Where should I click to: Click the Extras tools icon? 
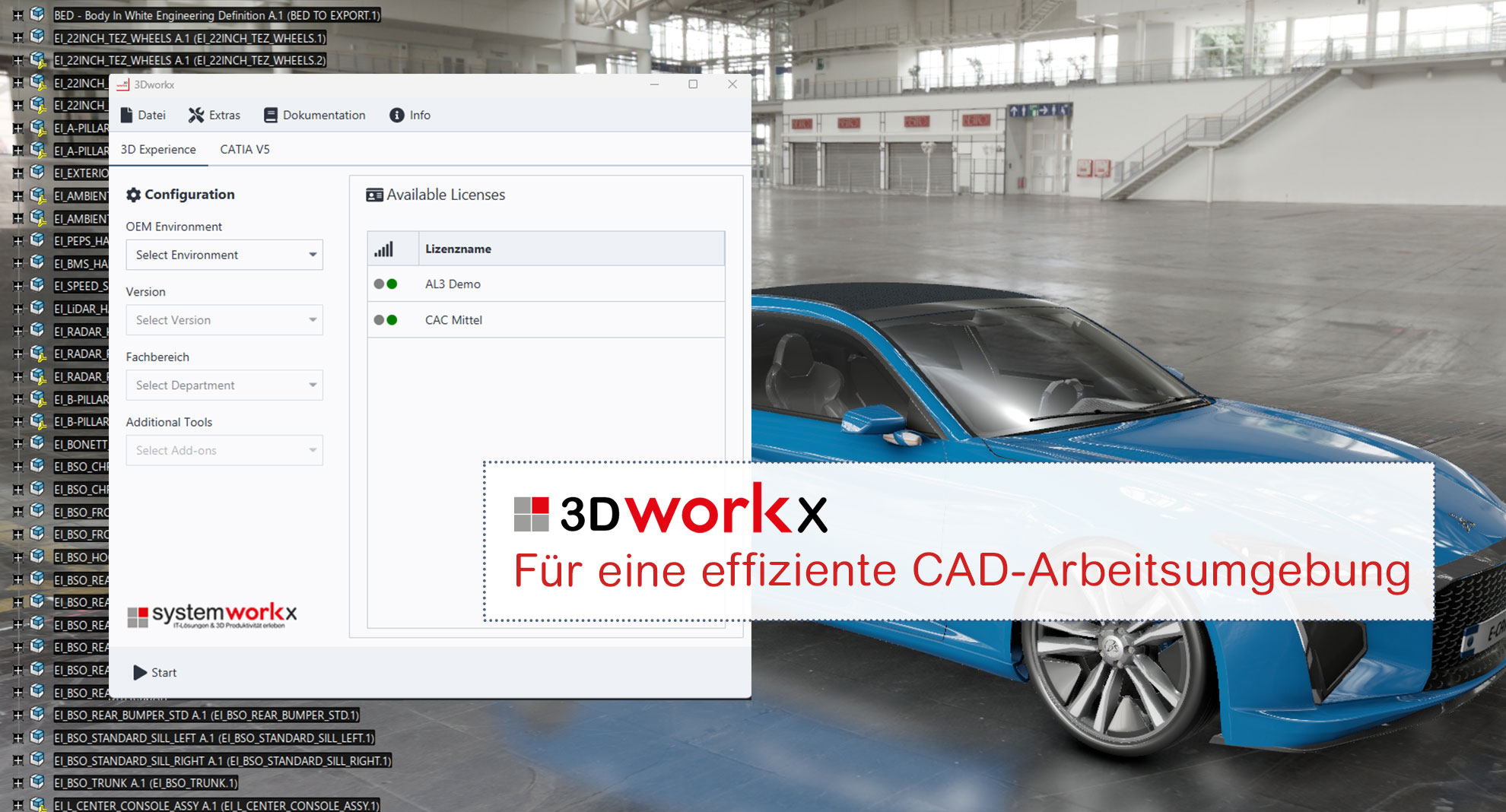click(196, 115)
